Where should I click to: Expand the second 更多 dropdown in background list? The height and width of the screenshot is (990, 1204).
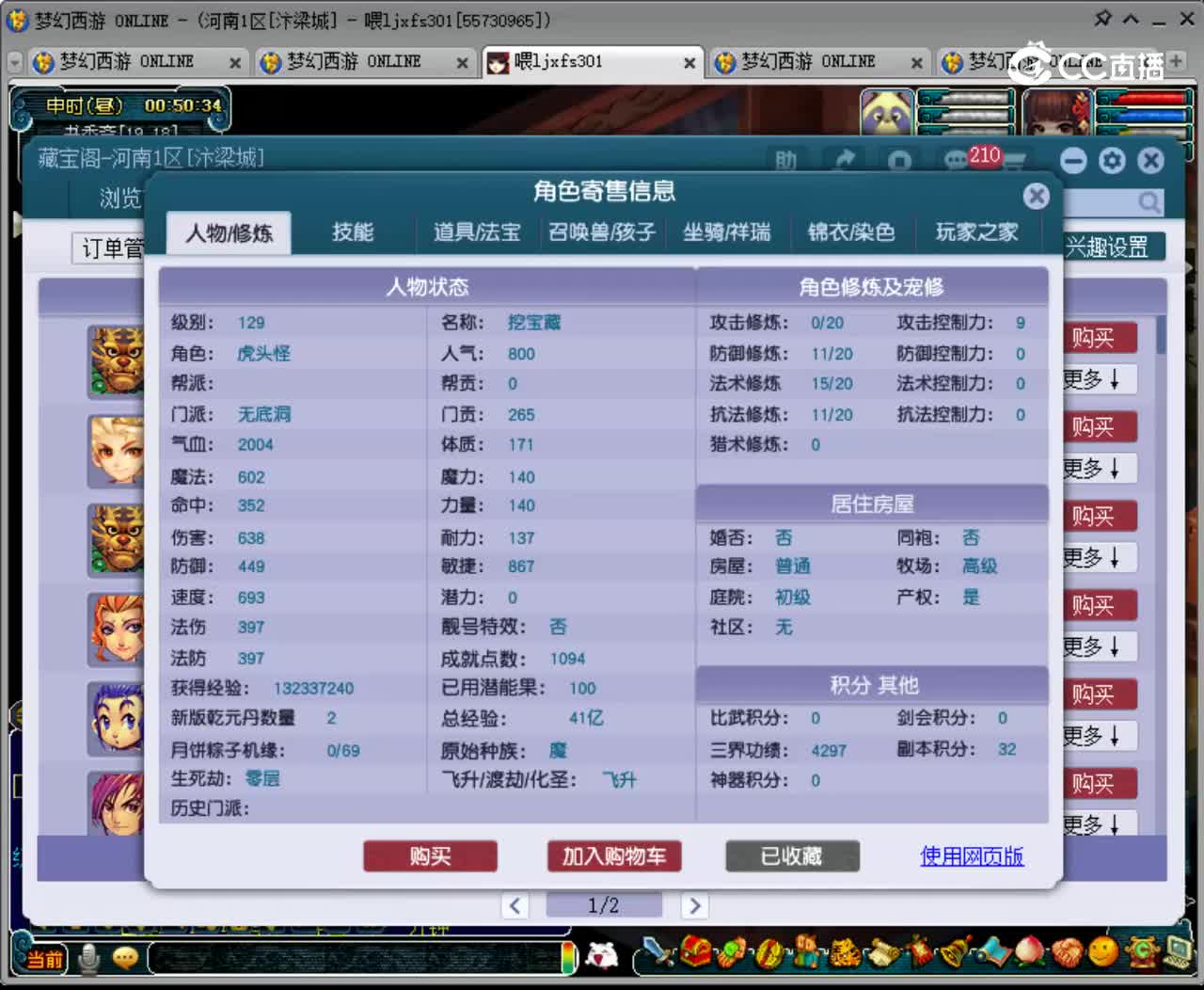coord(1099,469)
